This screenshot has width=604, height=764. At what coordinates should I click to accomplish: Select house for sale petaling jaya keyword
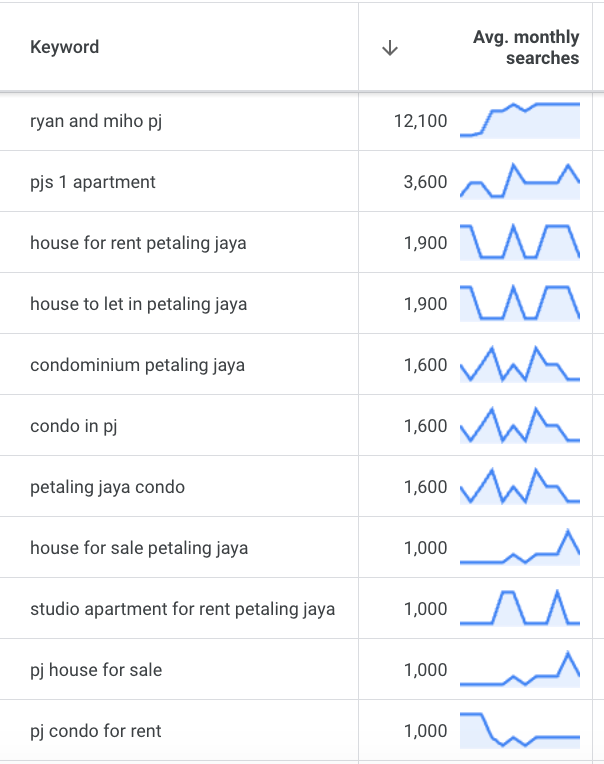[139, 548]
